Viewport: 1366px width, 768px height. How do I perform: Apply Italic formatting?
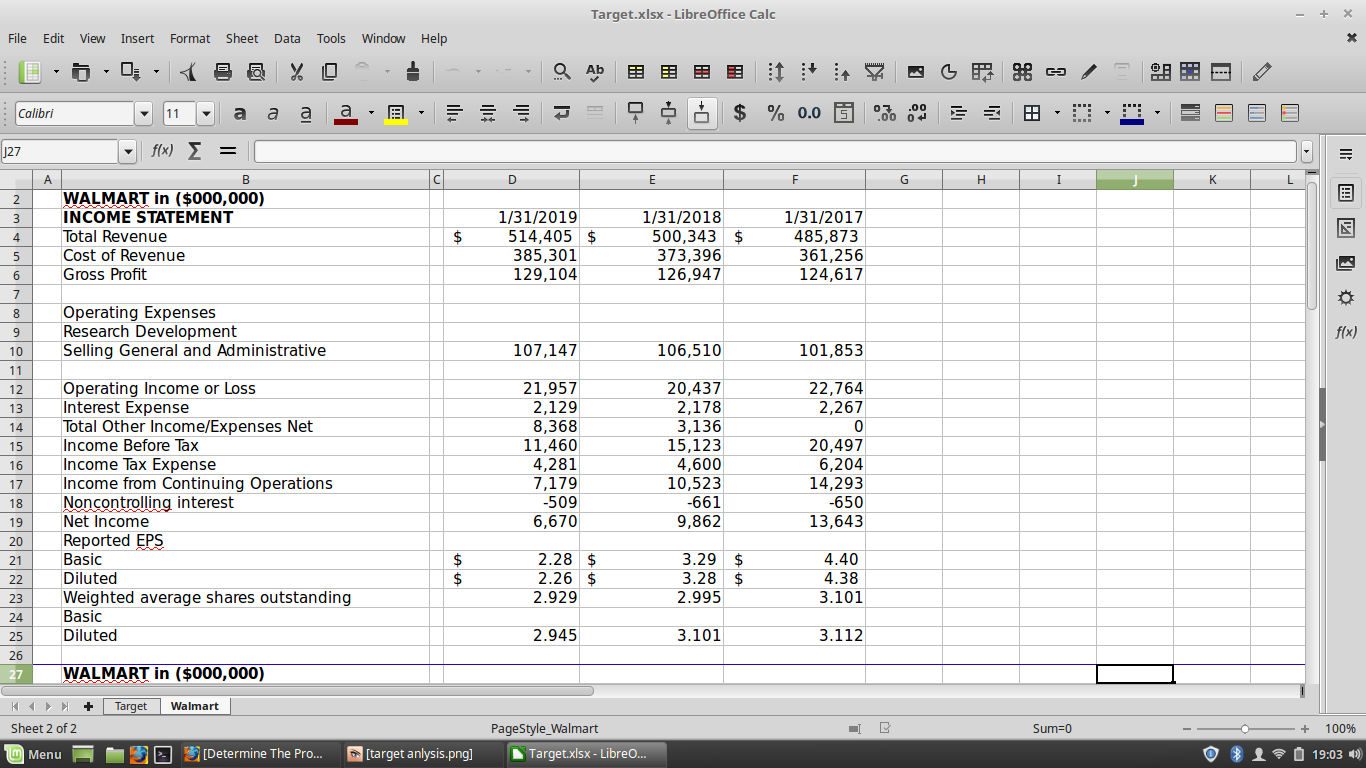pos(272,113)
